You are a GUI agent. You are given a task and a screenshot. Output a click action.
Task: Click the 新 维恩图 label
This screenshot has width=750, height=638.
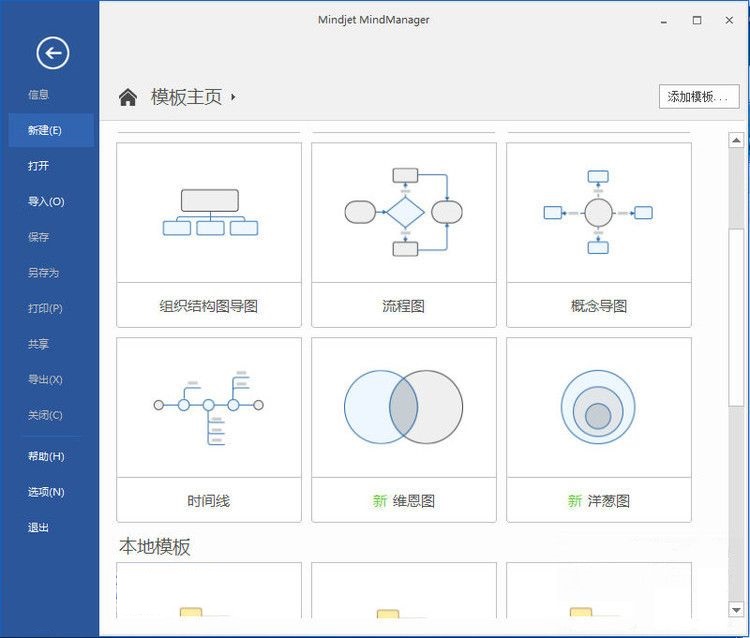point(404,501)
